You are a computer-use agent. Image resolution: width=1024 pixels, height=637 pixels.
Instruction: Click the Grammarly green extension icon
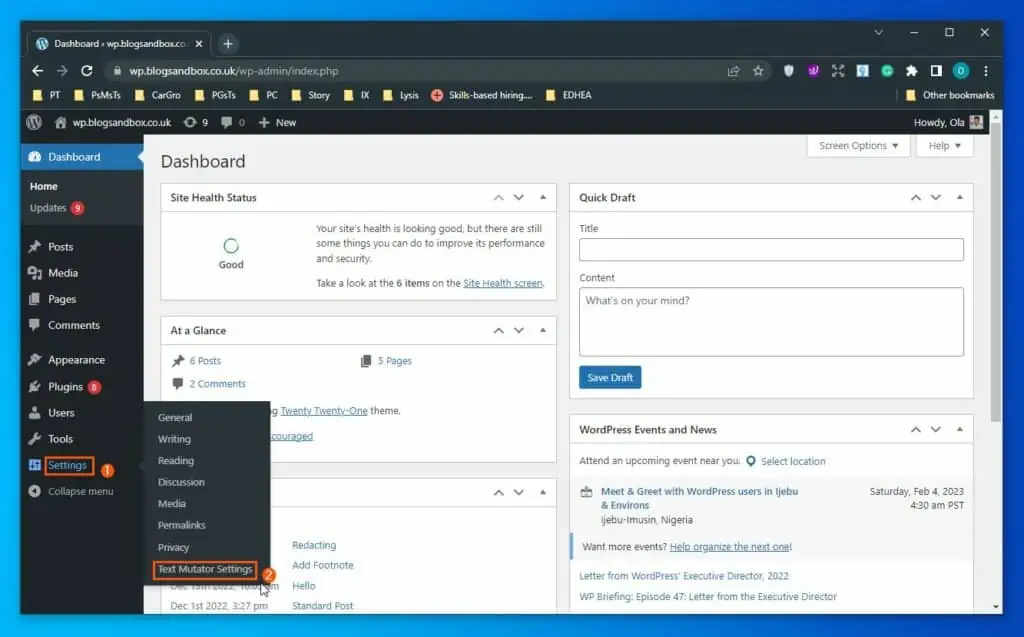pos(887,71)
